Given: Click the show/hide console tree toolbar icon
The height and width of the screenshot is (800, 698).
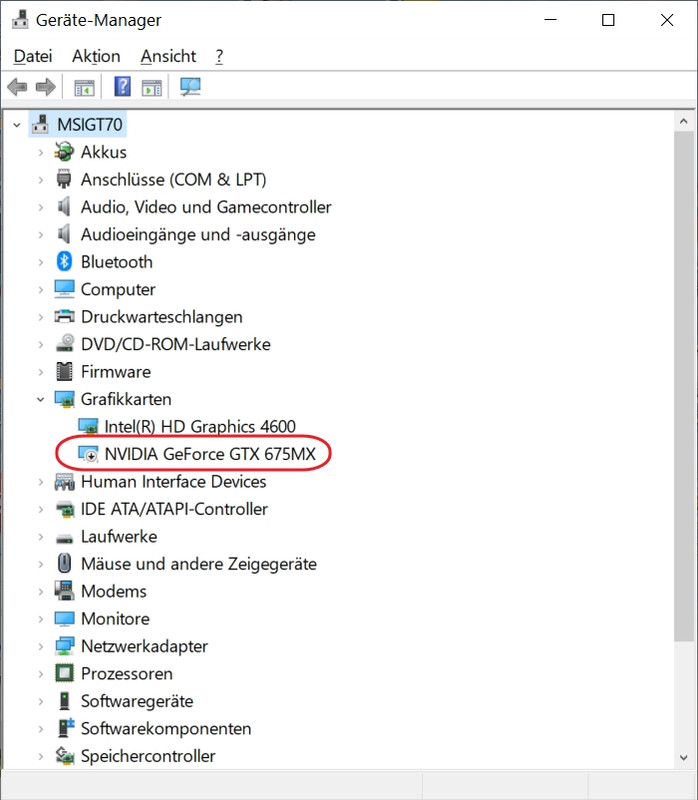Looking at the screenshot, I should tap(85, 87).
